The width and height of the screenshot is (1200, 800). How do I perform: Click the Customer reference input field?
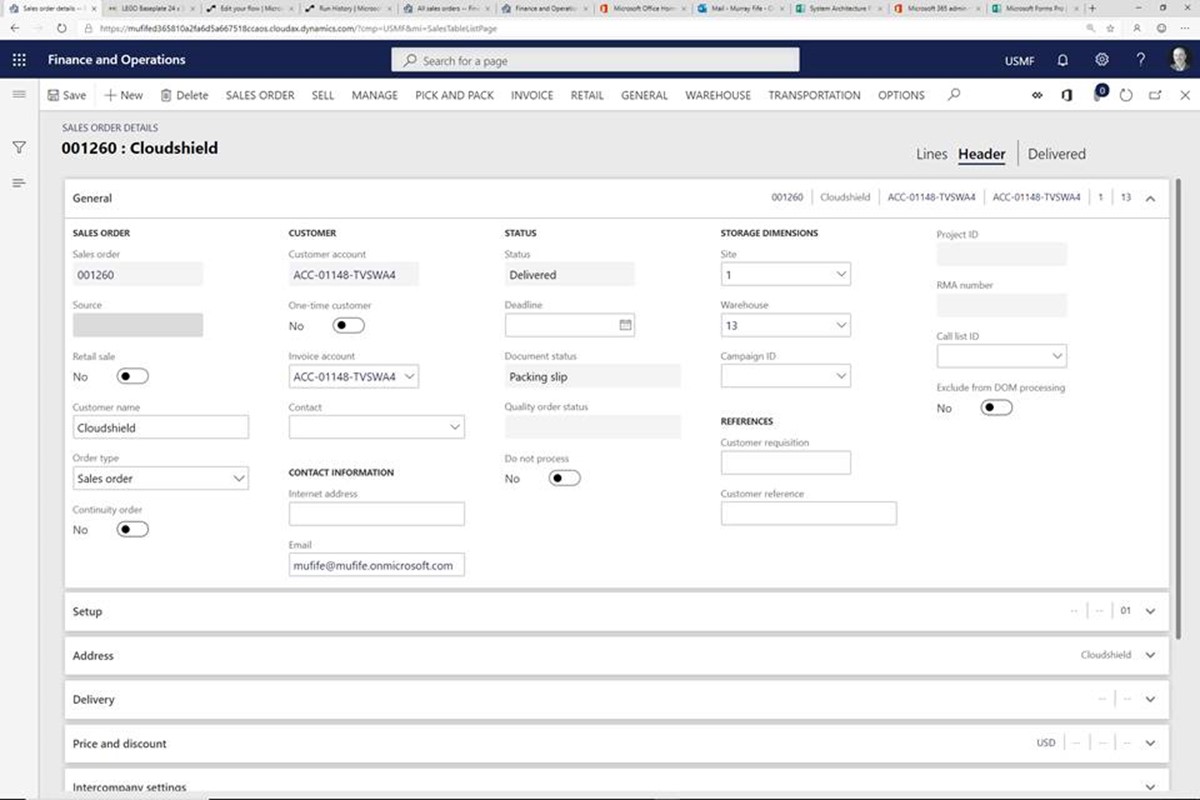(x=808, y=514)
